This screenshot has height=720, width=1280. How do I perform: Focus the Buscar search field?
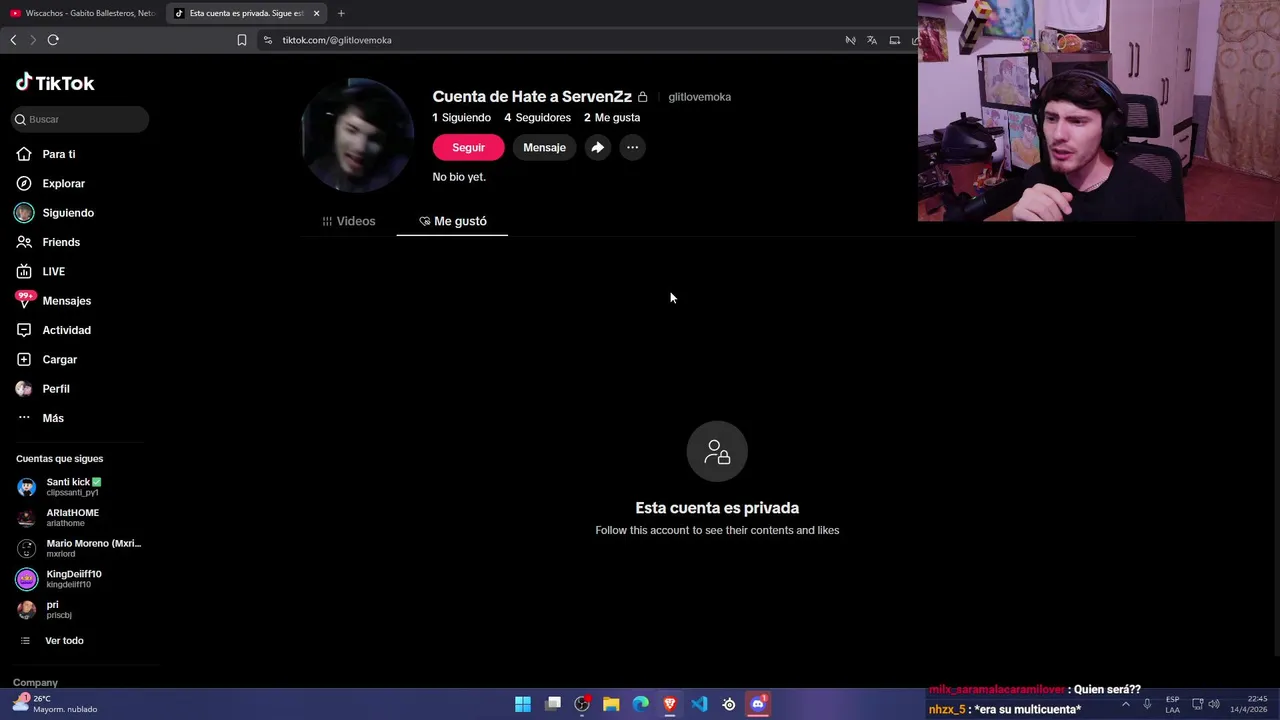80,119
